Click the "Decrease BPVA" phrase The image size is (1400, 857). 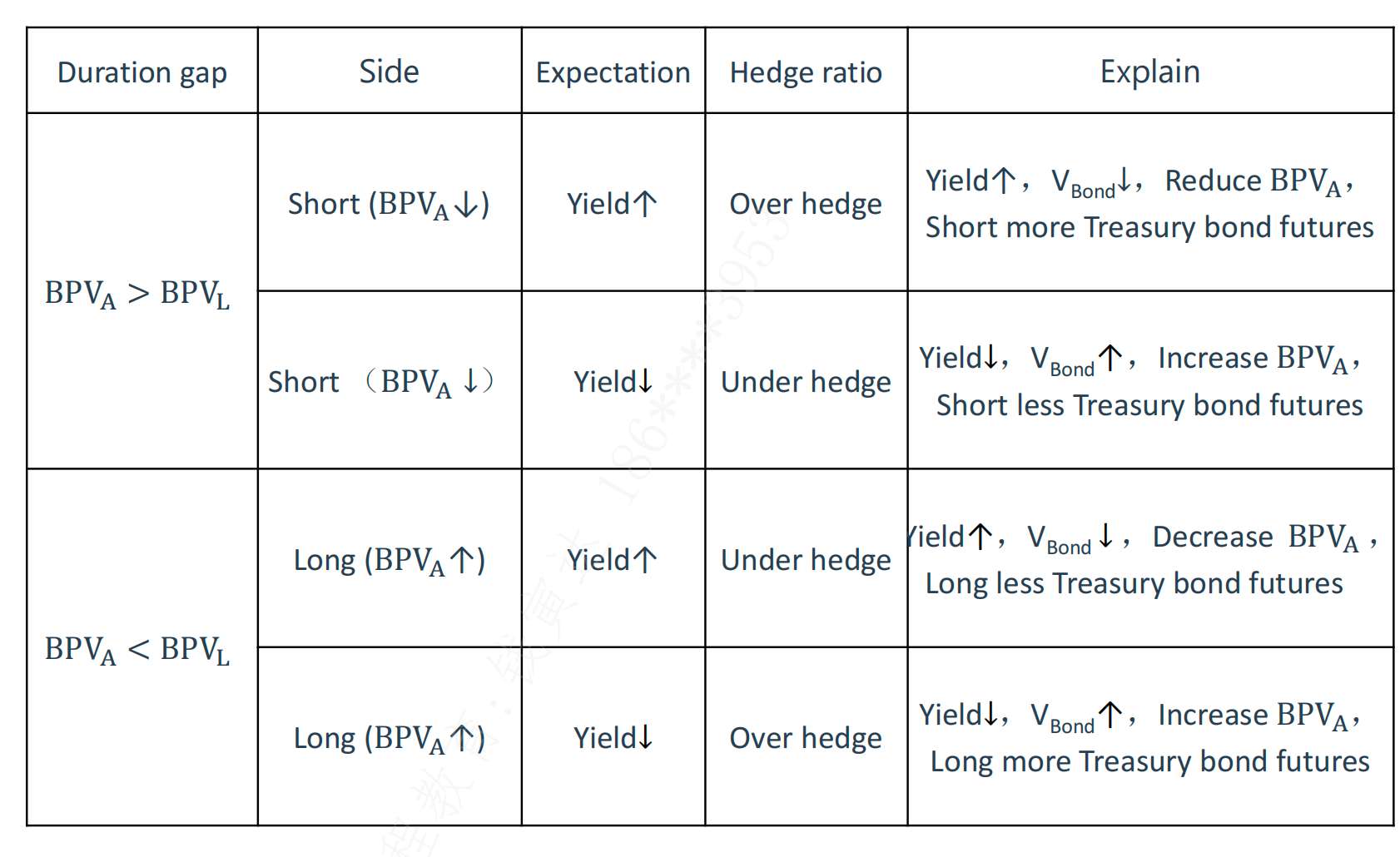(x=1255, y=537)
